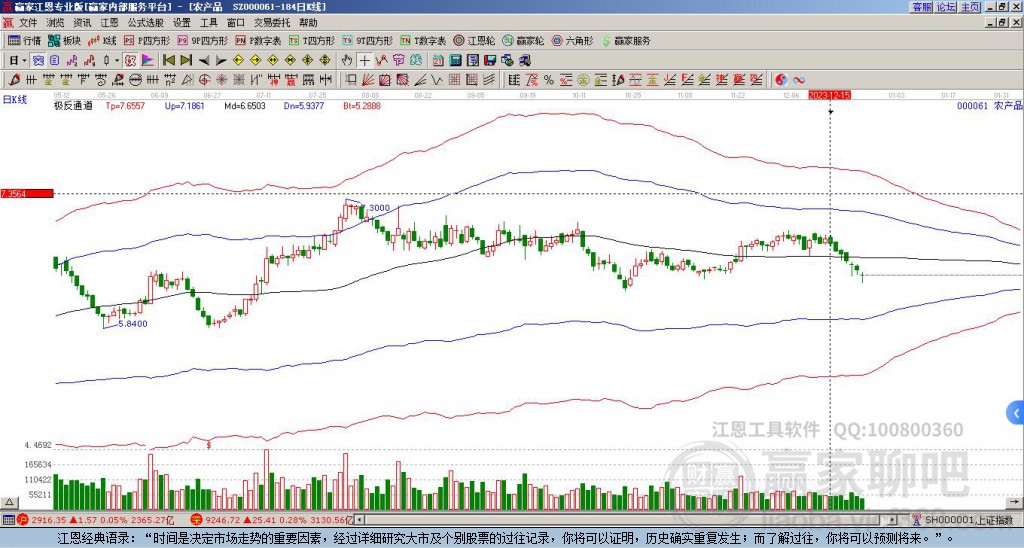1024x548 pixels.
Task: Click the 行情 toolbar button
Action: (x=24, y=40)
